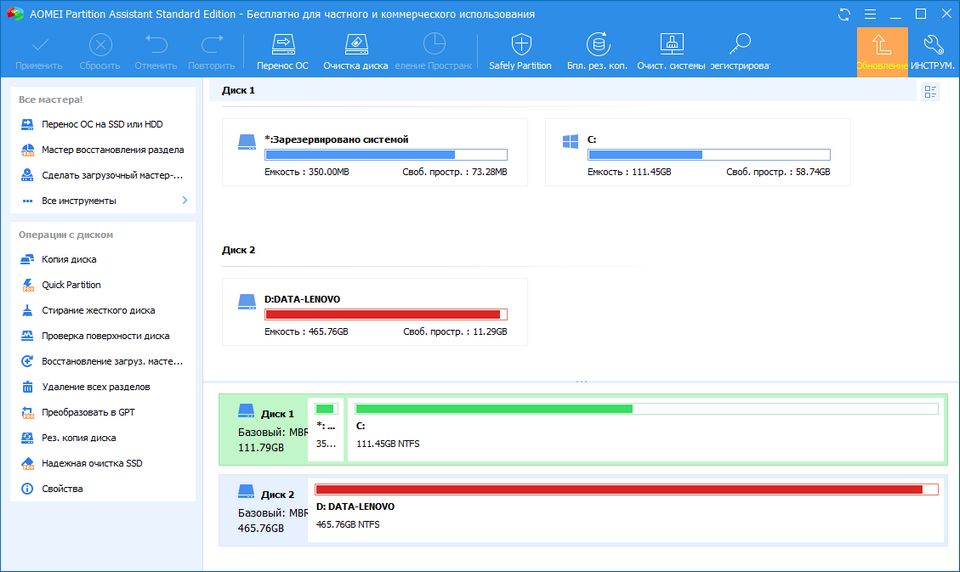The height and width of the screenshot is (572, 960).
Task: Select Перенос ОС на SSD или HDD wizard
Action: click(x=103, y=124)
